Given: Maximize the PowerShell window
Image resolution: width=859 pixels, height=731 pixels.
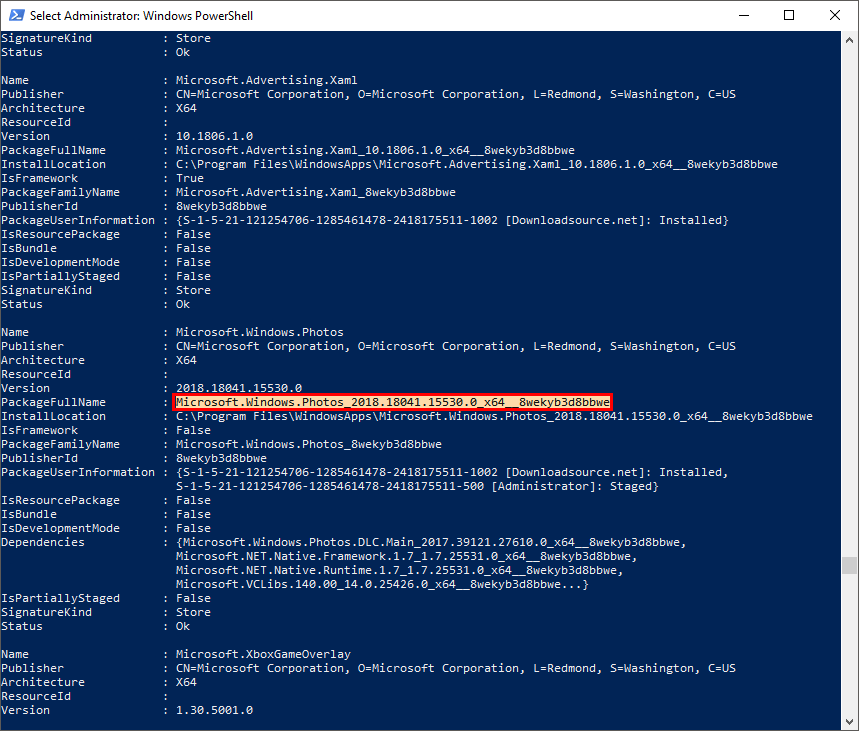Looking at the screenshot, I should pos(789,15).
